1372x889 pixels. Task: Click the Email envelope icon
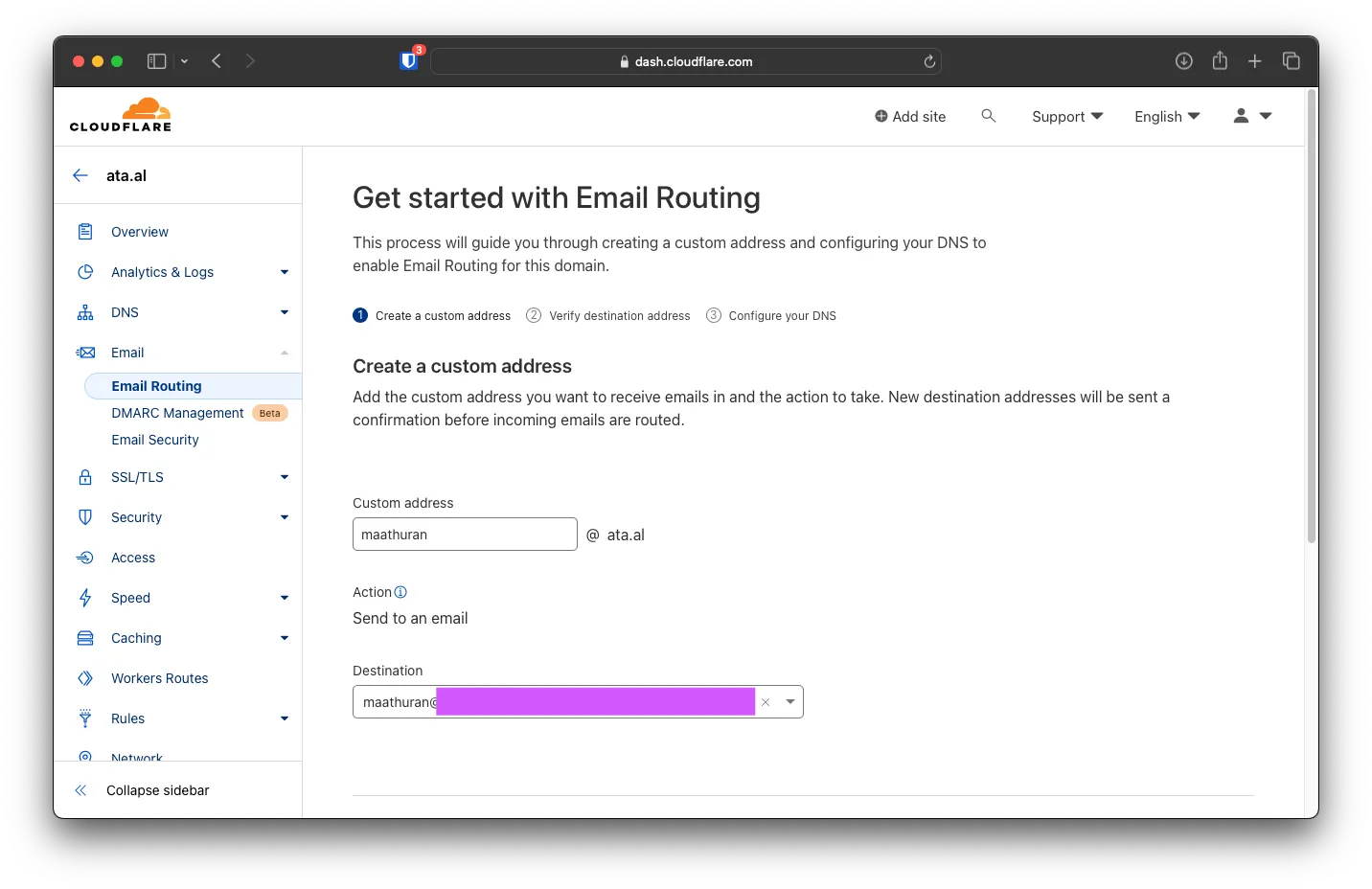tap(85, 353)
